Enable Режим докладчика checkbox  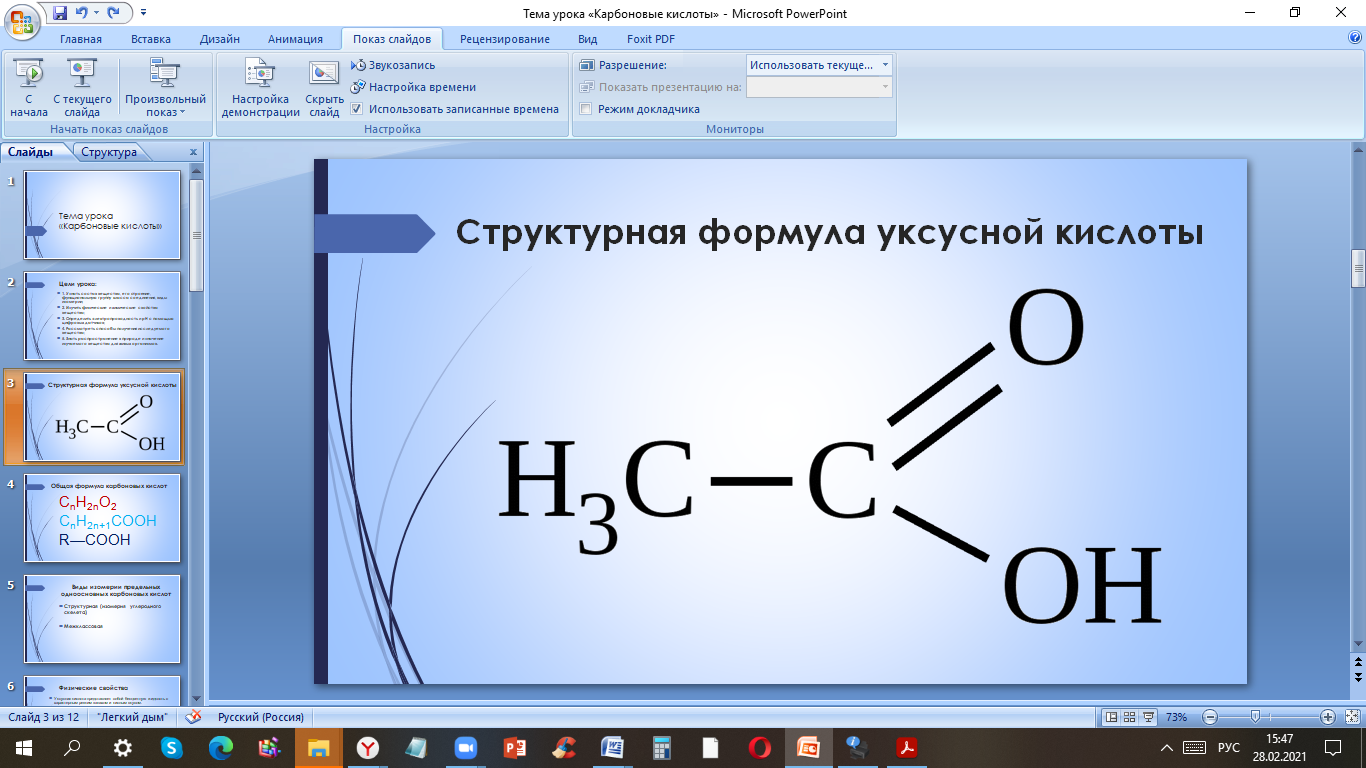click(586, 109)
